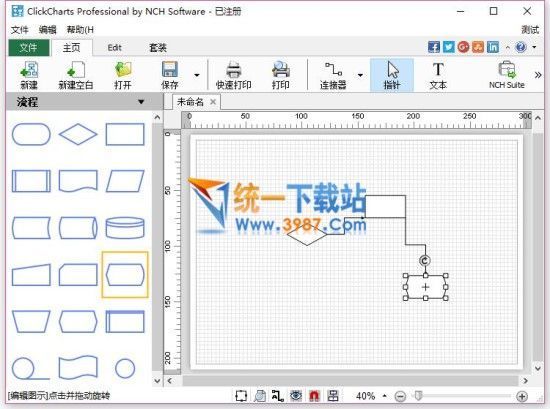
Task: Choose the cylinder database shape
Action: point(125,228)
